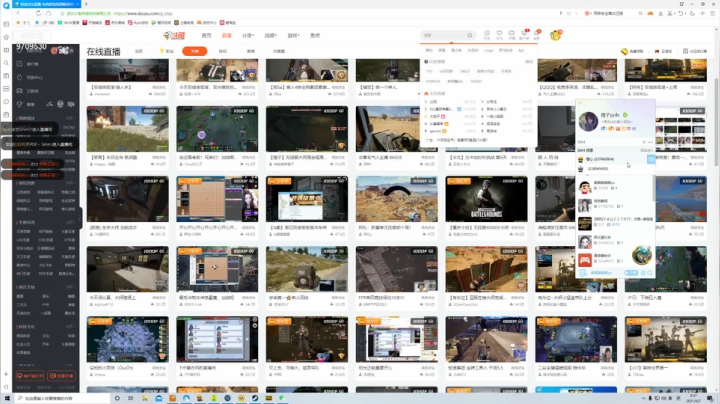The image size is (720, 404).
Task: Open File Explorer from the taskbar
Action: 145,398
